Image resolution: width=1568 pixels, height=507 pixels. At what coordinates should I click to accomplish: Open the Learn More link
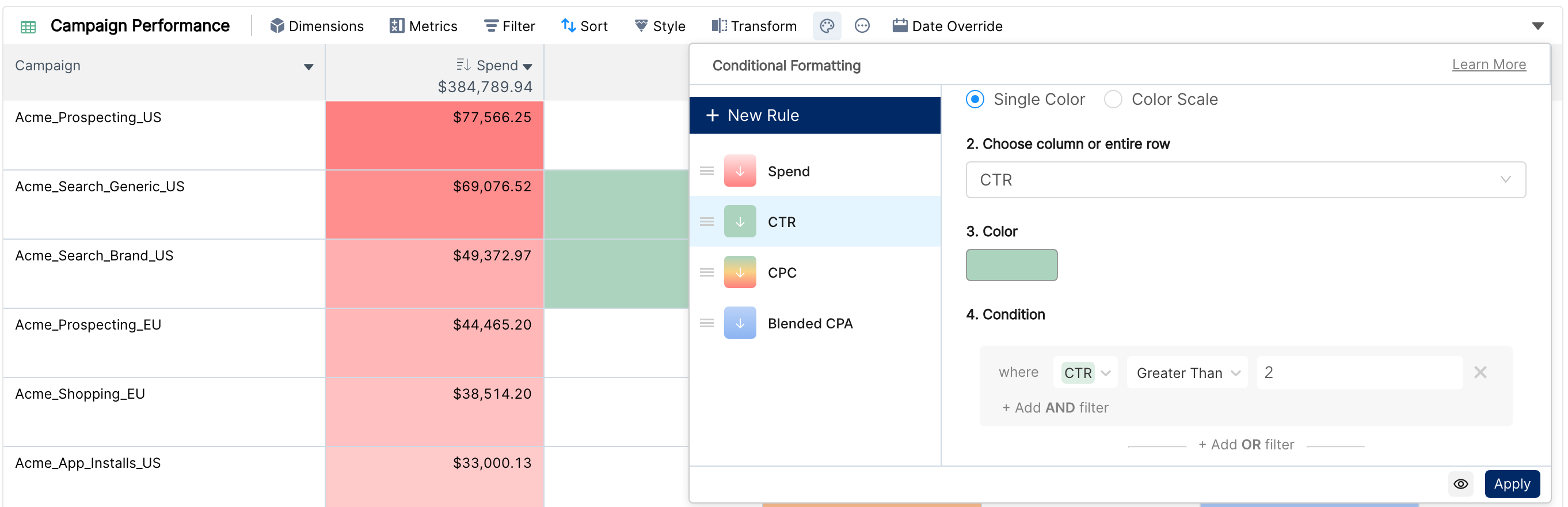(1488, 65)
